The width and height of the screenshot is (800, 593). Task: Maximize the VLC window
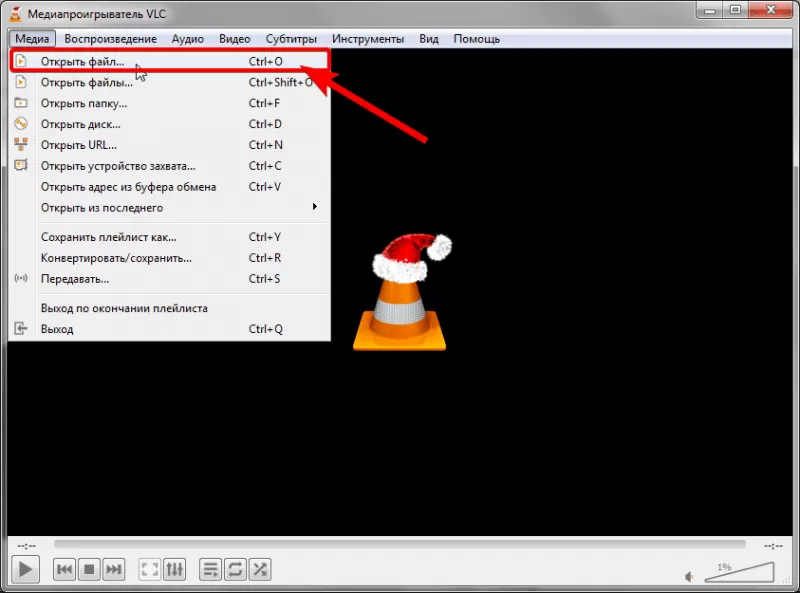pos(735,10)
